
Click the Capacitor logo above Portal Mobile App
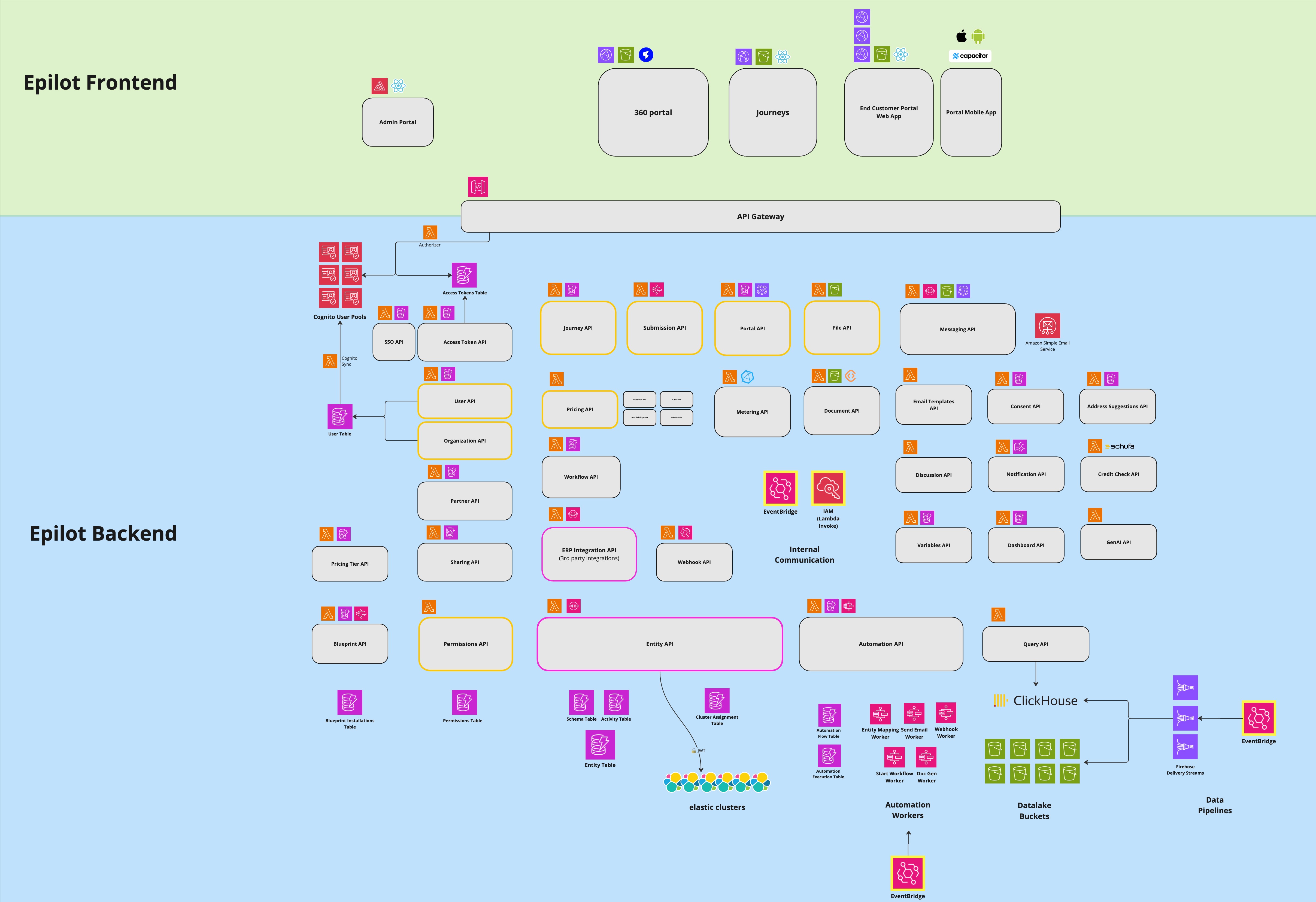point(970,56)
